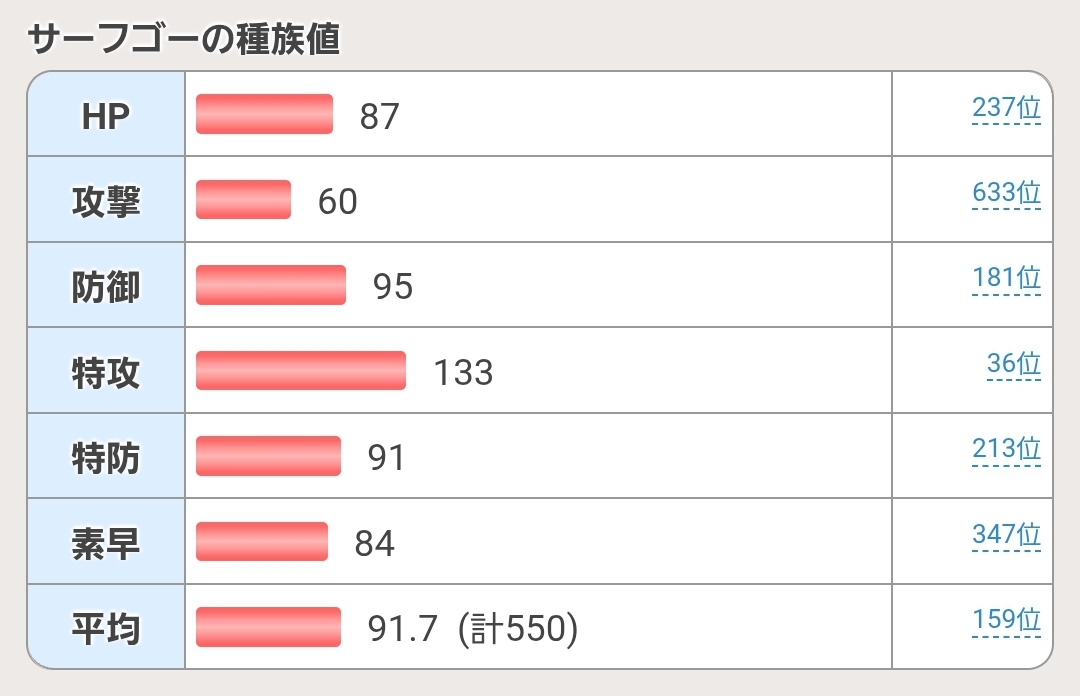Click the red HP stat bar
Screen dimensions: 1080x696
(264, 114)
